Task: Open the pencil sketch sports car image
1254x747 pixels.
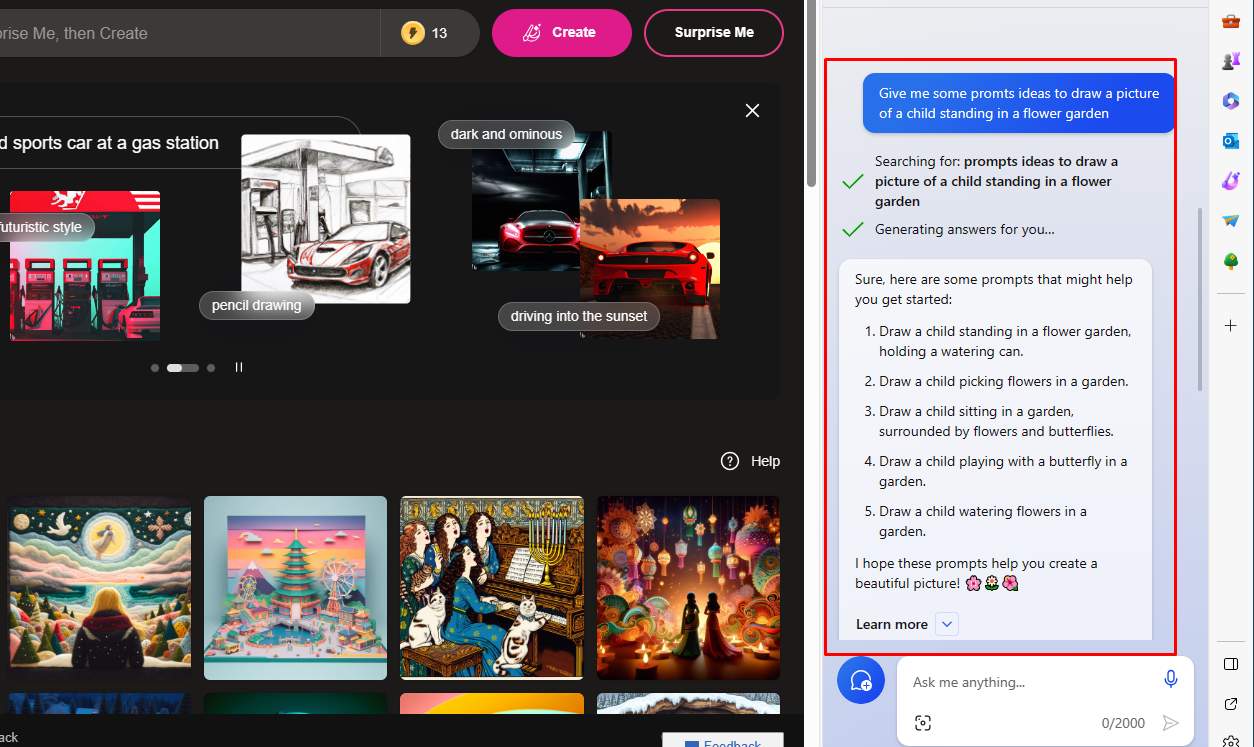Action: pos(326,219)
